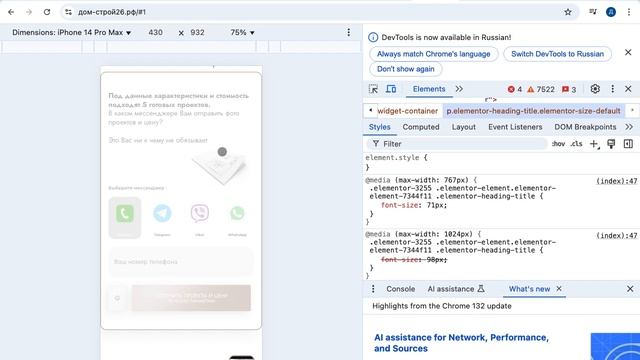Click the viewport width field 430
The image size is (640, 360).
[156, 33]
